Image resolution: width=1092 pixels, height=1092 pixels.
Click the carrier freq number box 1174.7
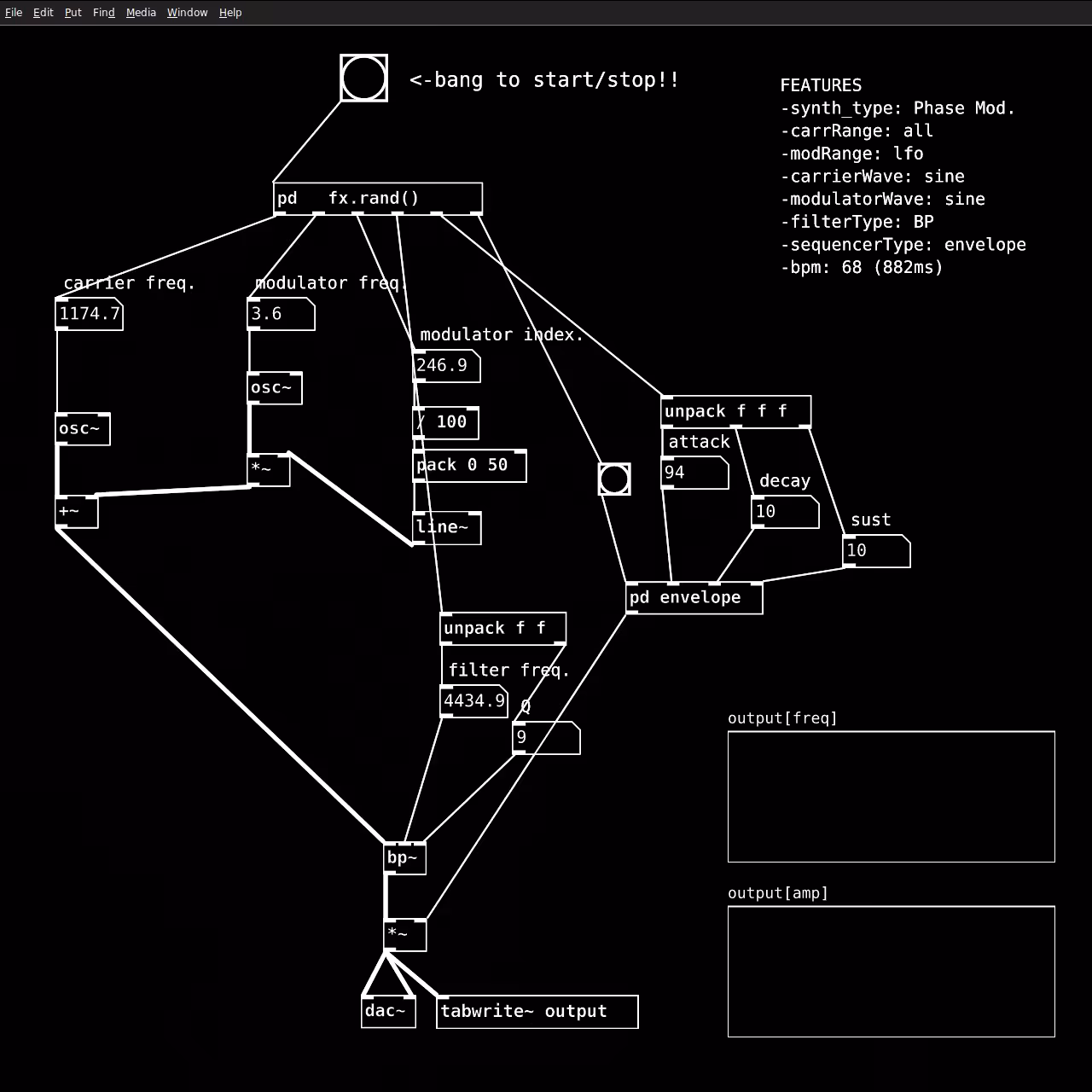pos(90,314)
